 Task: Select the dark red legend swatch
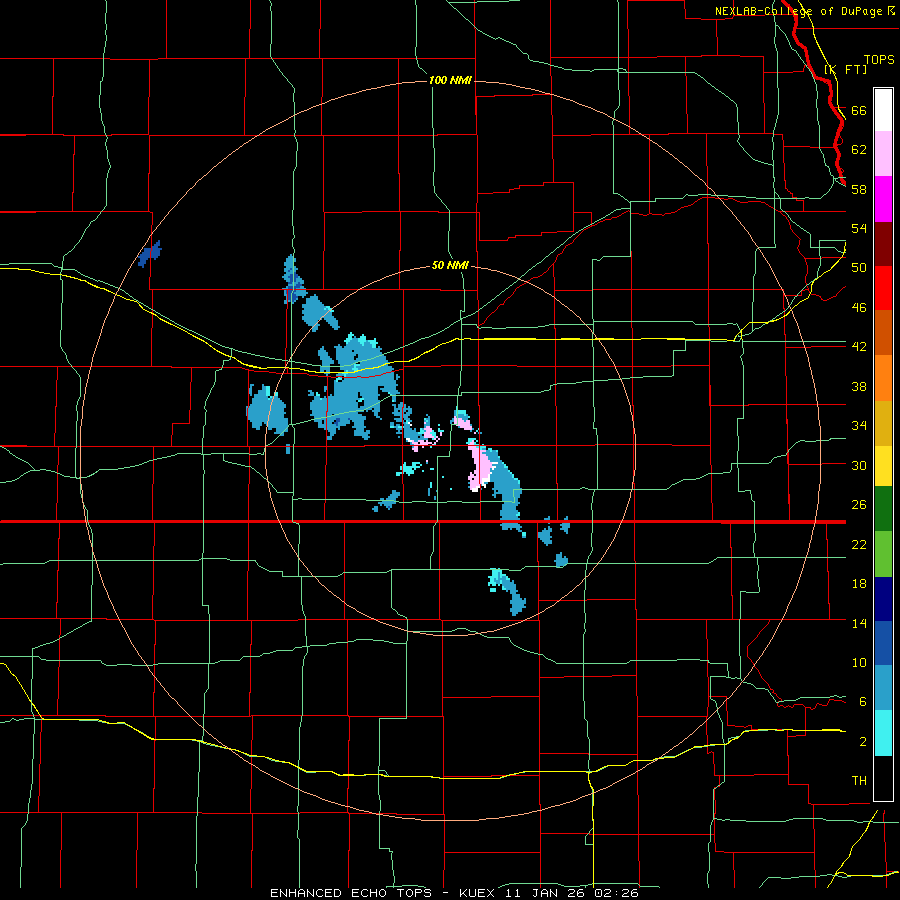883,244
